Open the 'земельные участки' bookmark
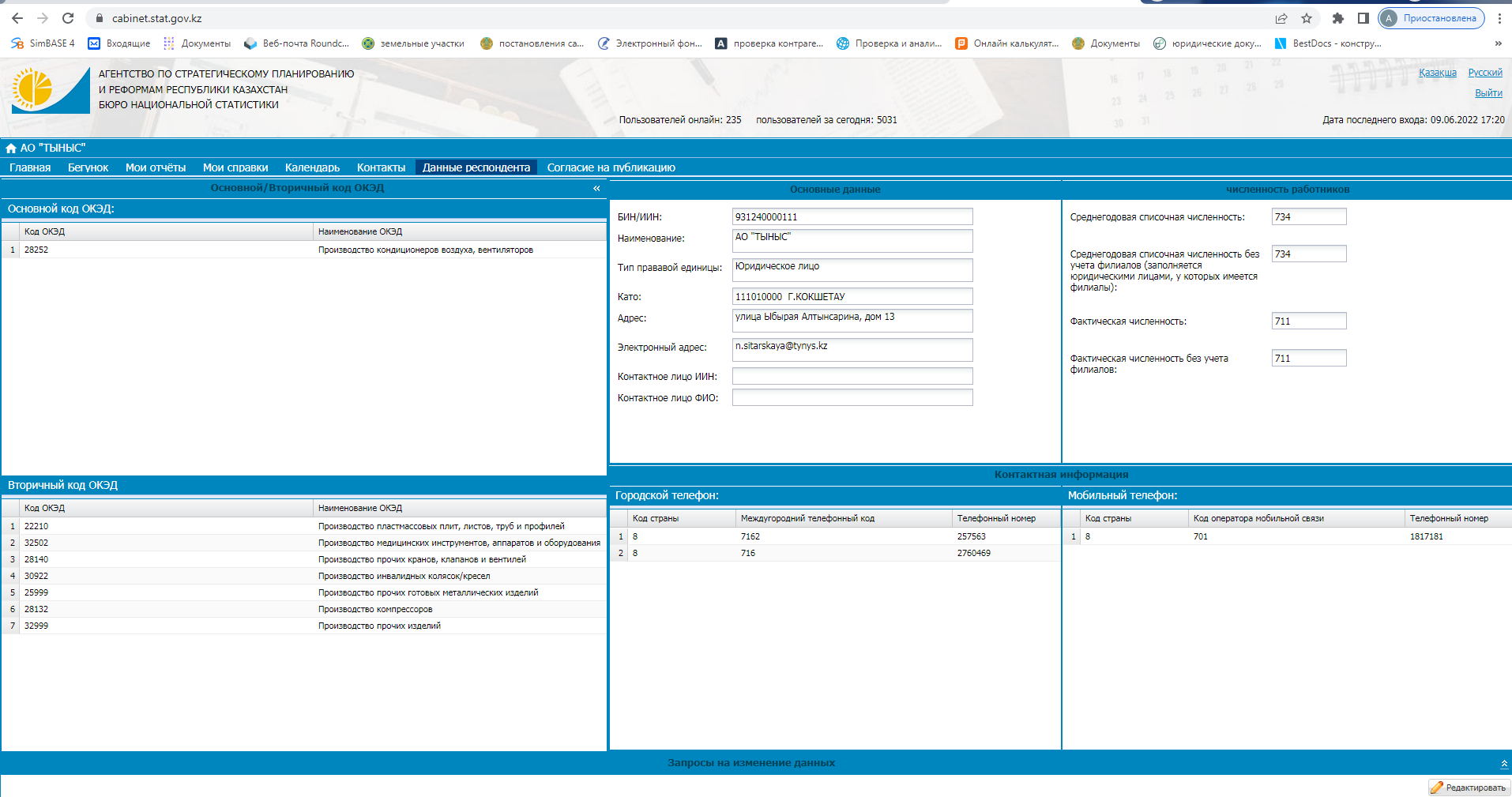The height and width of the screenshot is (797, 1512). pos(413,43)
